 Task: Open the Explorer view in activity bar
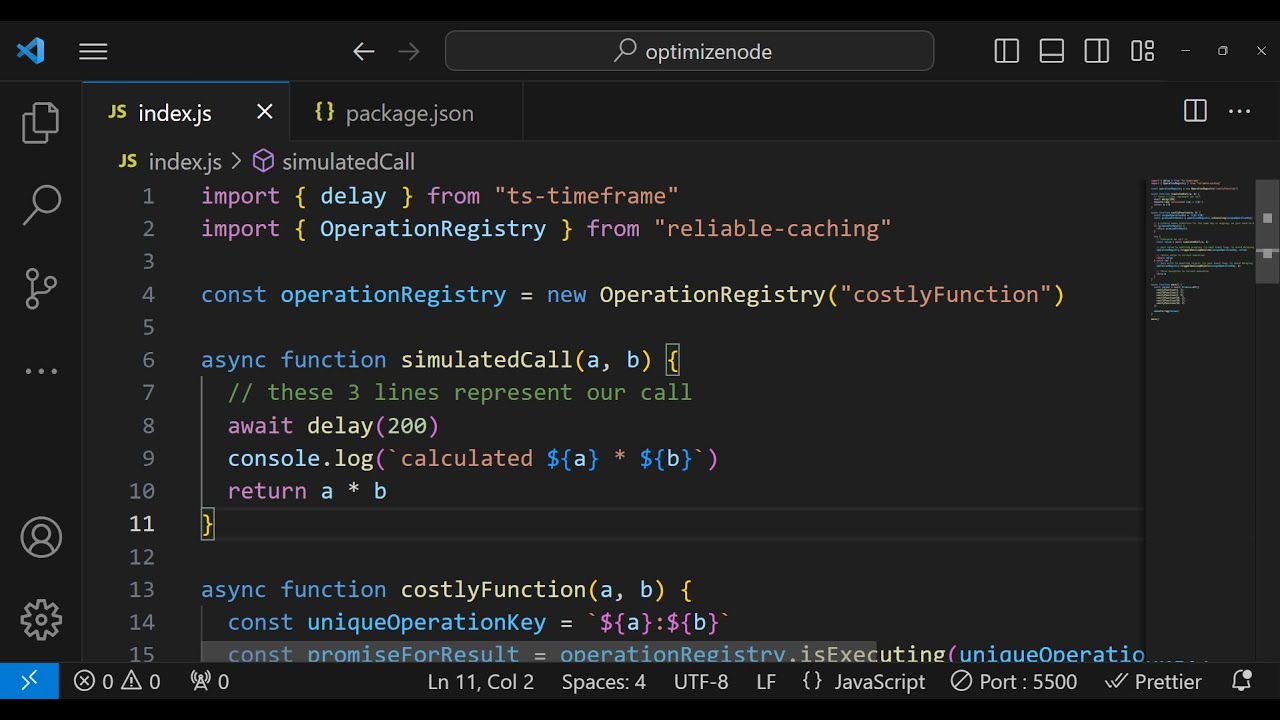[x=41, y=123]
